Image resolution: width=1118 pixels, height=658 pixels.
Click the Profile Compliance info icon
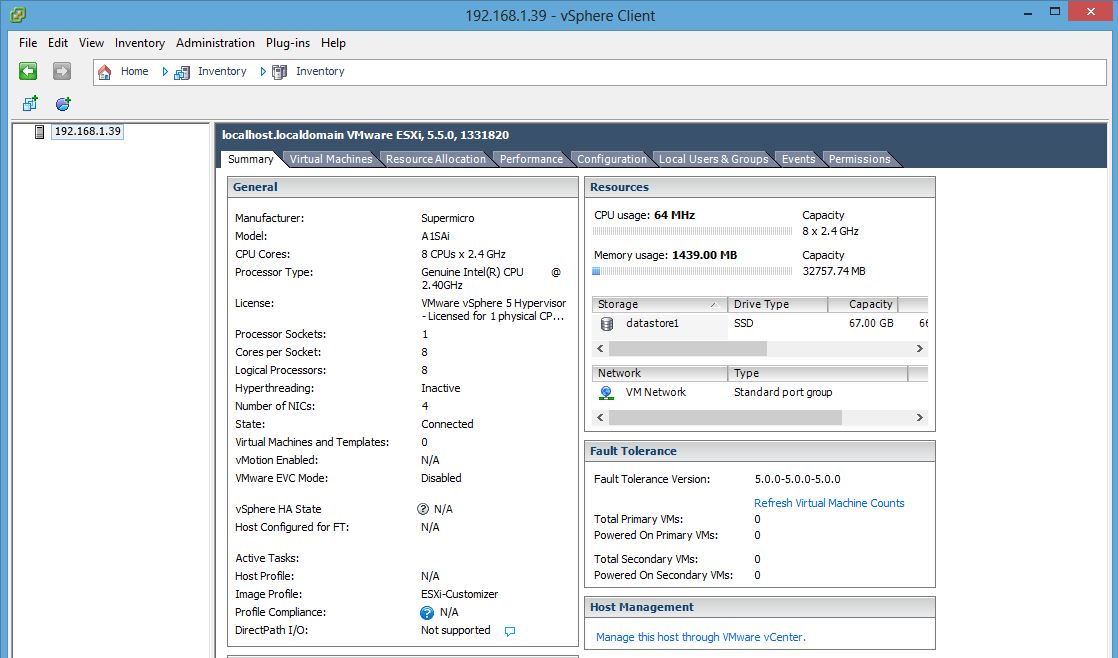pyautogui.click(x=427, y=613)
